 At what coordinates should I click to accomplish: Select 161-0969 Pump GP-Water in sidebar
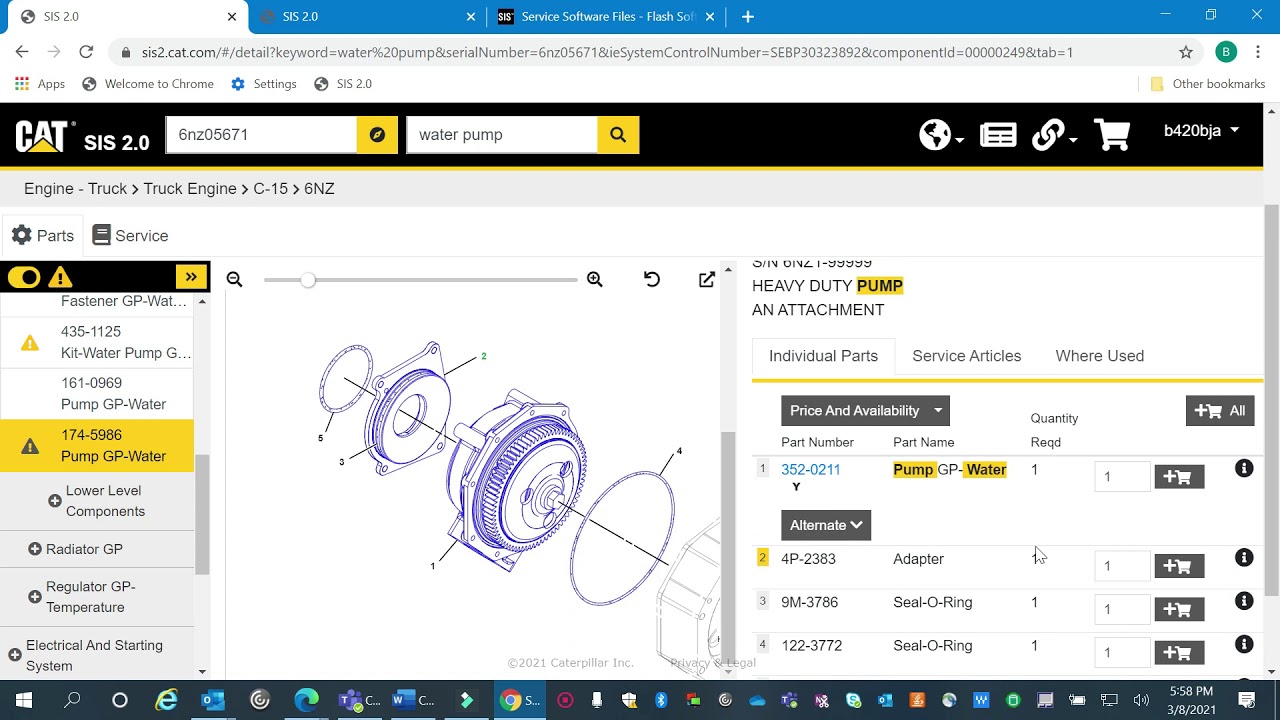[x=97, y=394]
